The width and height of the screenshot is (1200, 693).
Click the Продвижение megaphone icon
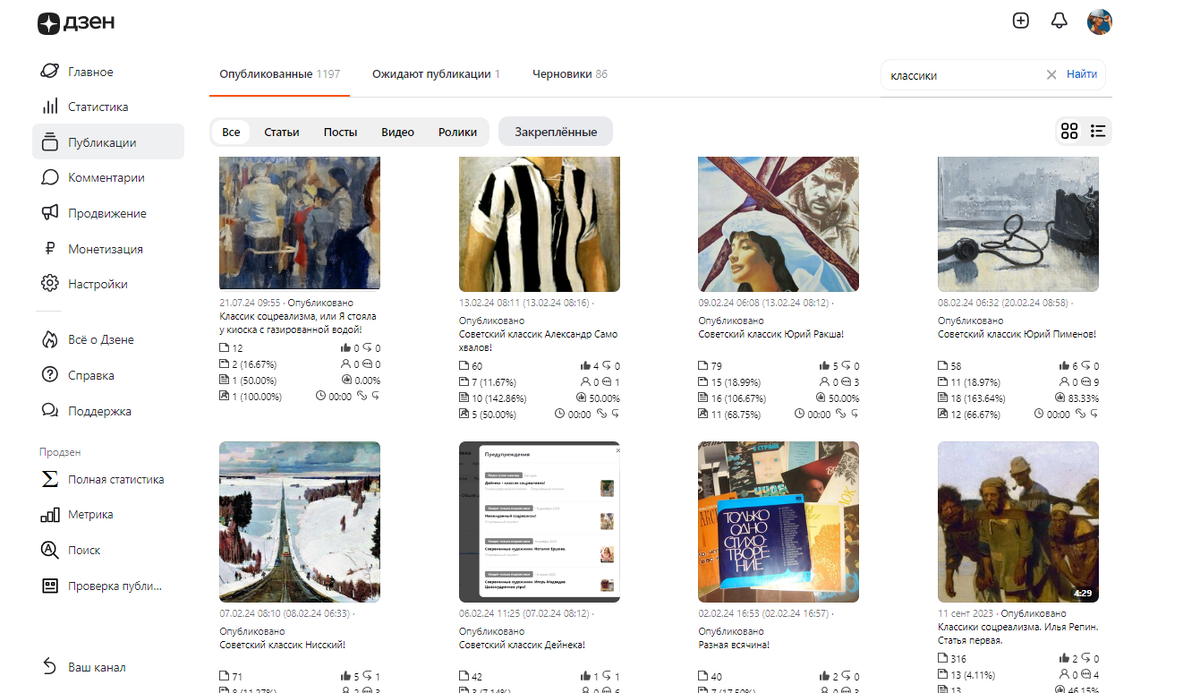49,213
